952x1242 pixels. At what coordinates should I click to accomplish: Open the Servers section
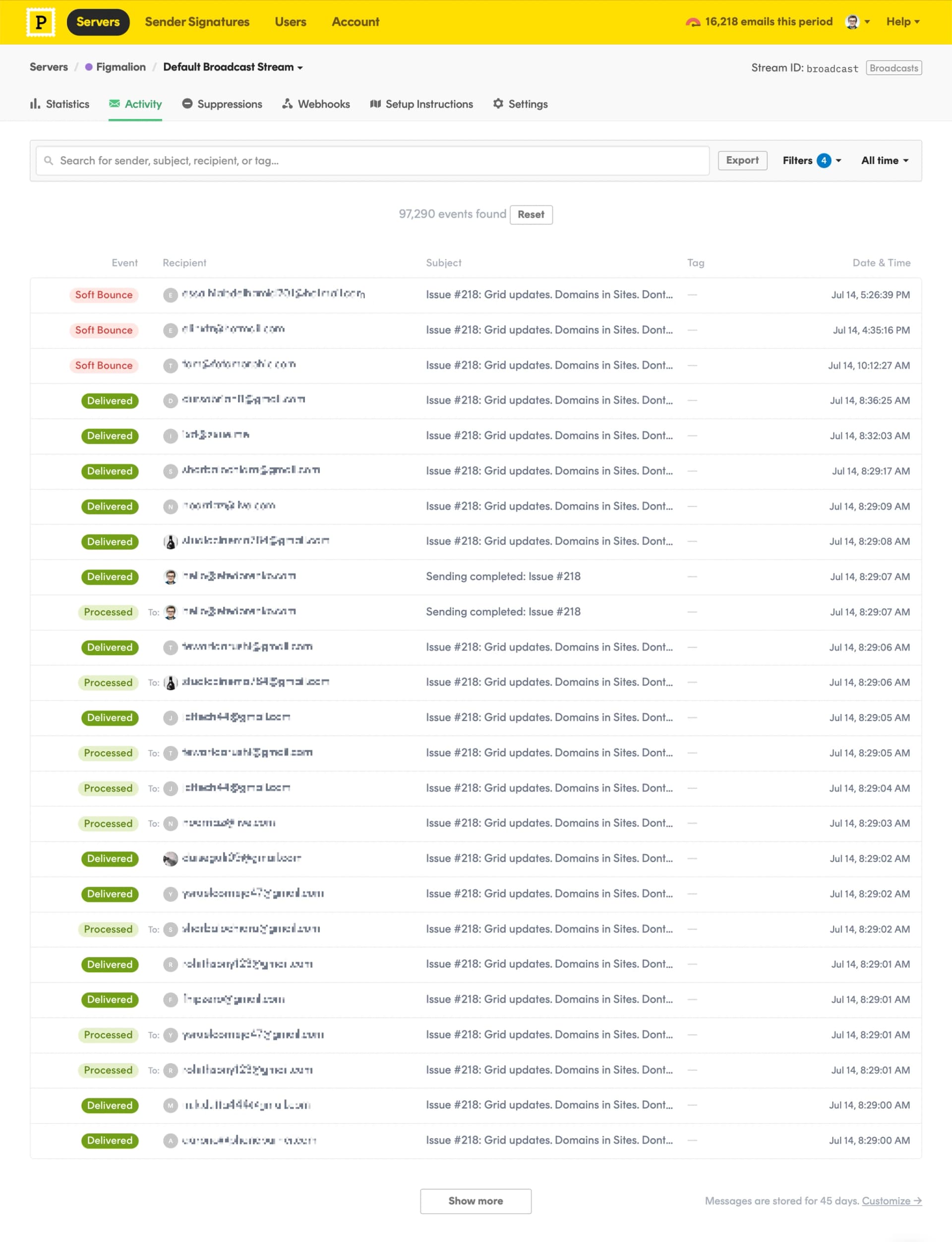pos(98,22)
